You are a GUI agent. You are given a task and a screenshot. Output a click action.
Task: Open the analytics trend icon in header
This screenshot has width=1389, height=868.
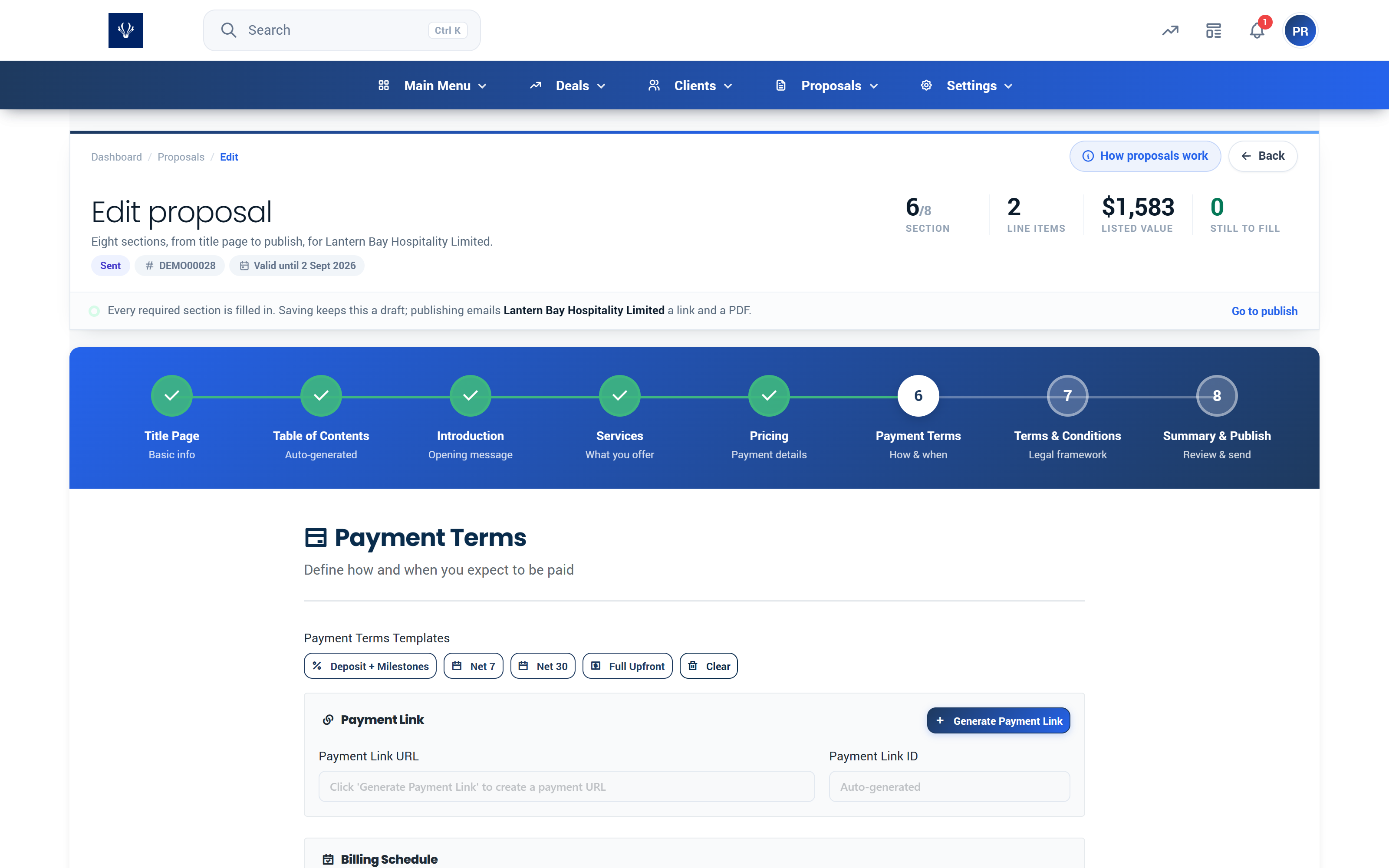1170,30
